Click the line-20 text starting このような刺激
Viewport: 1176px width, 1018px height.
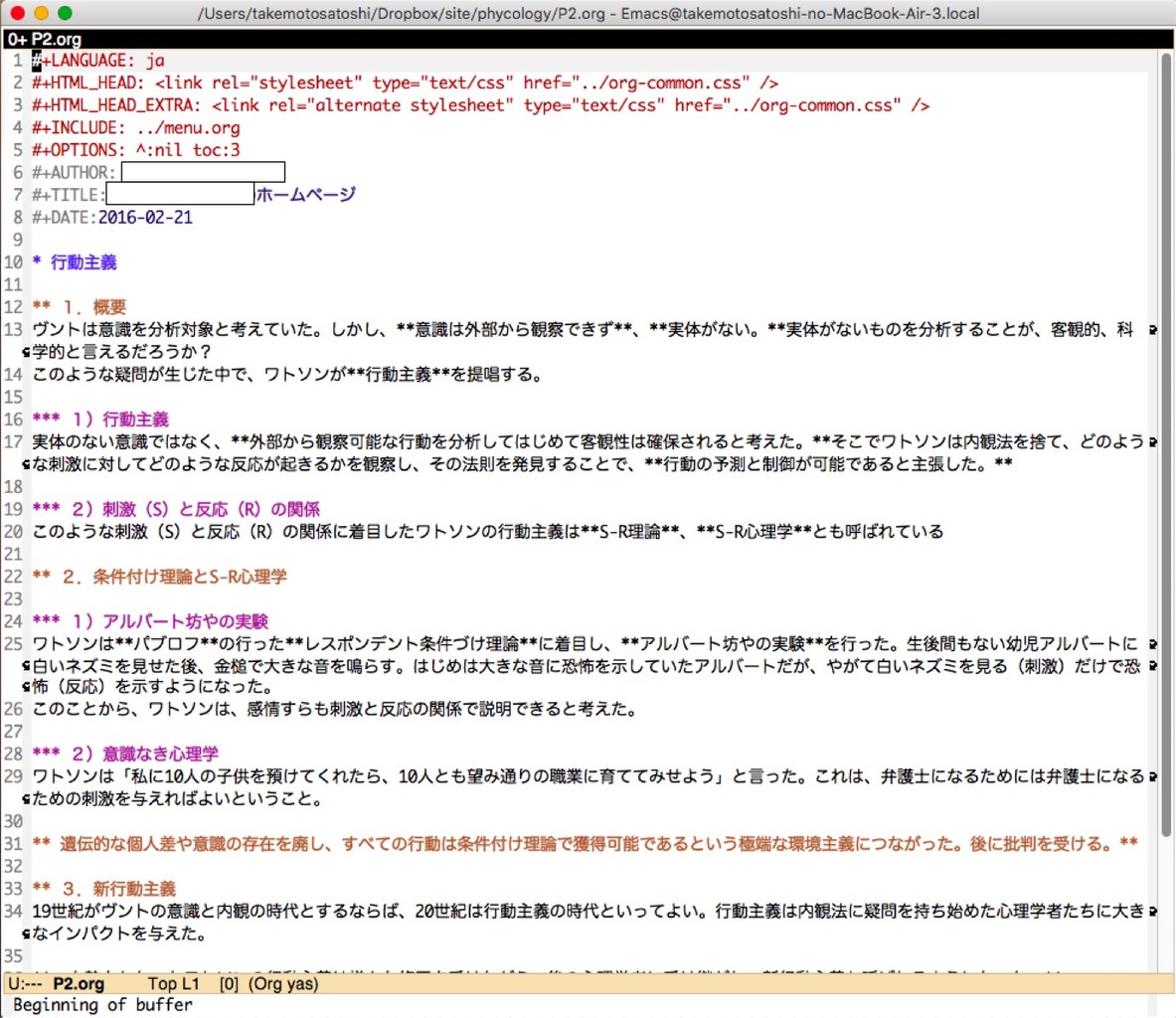487,532
